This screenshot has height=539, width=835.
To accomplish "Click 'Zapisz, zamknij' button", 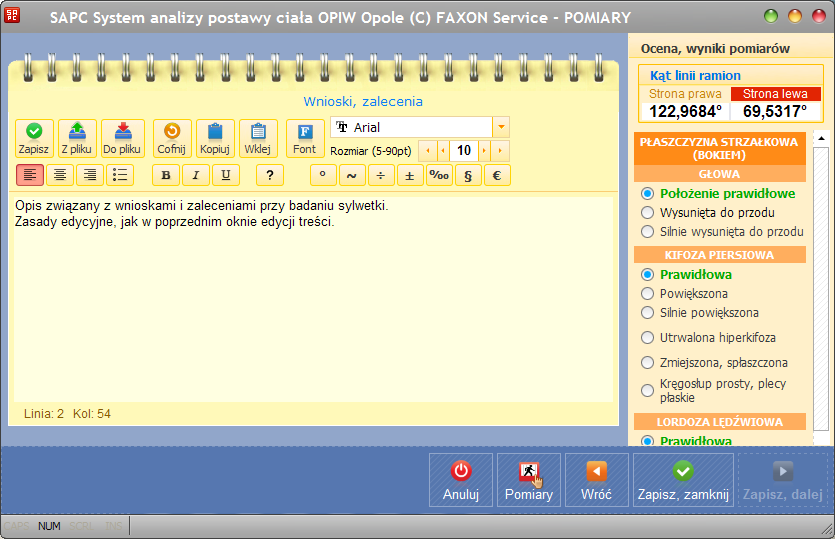I will pos(683,480).
